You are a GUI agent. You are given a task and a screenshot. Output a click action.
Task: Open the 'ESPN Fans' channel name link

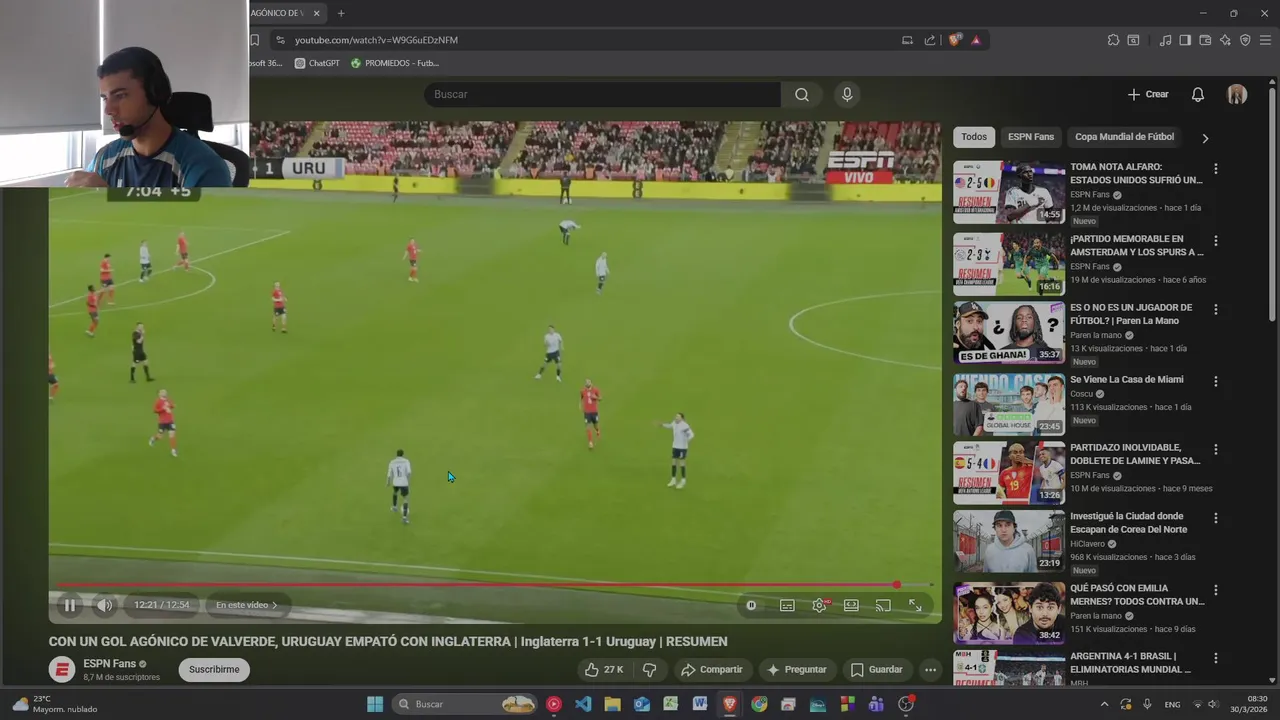pos(109,664)
